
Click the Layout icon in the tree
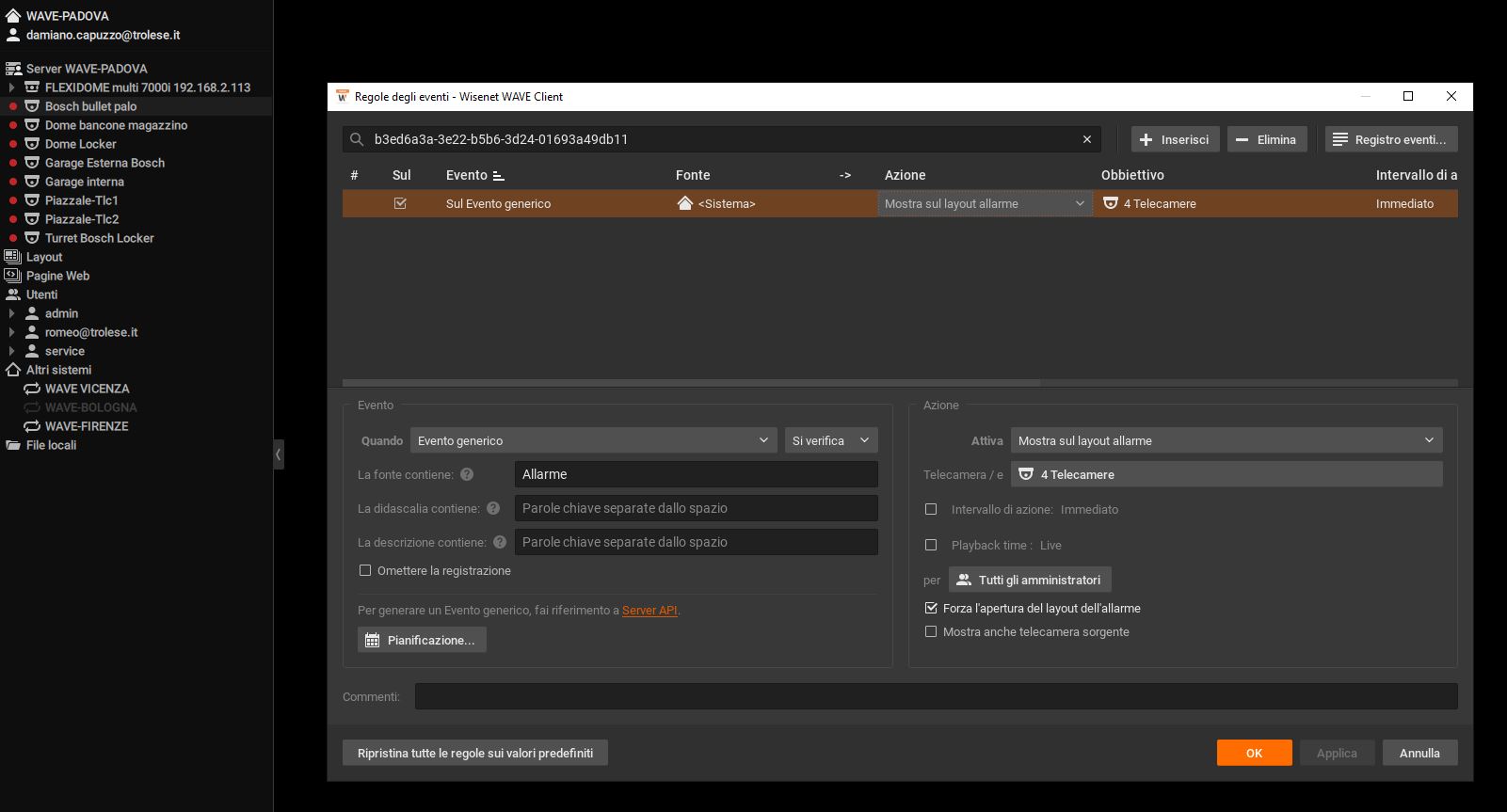[x=13, y=257]
